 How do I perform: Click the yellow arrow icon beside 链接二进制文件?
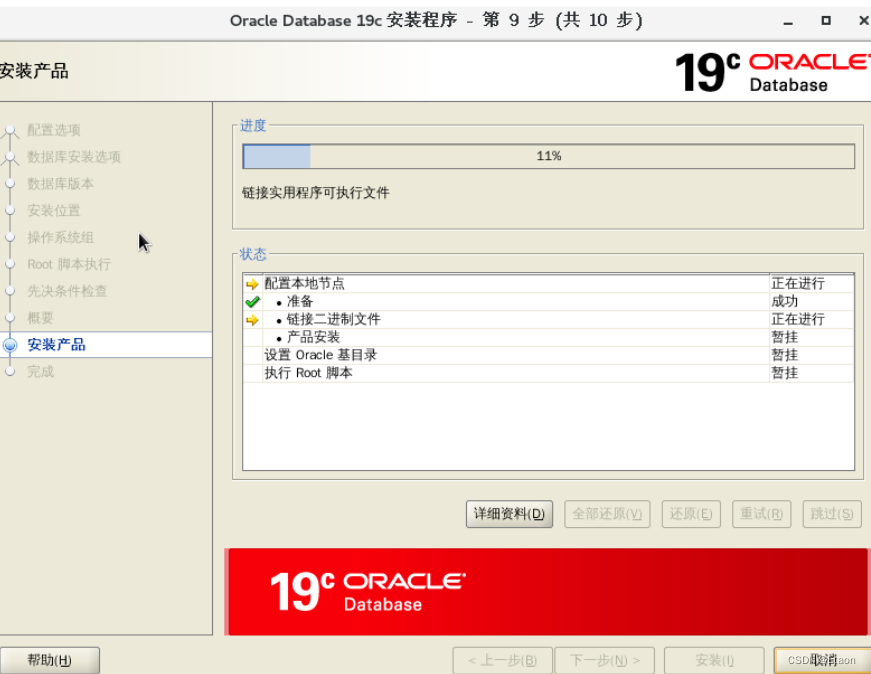252,320
